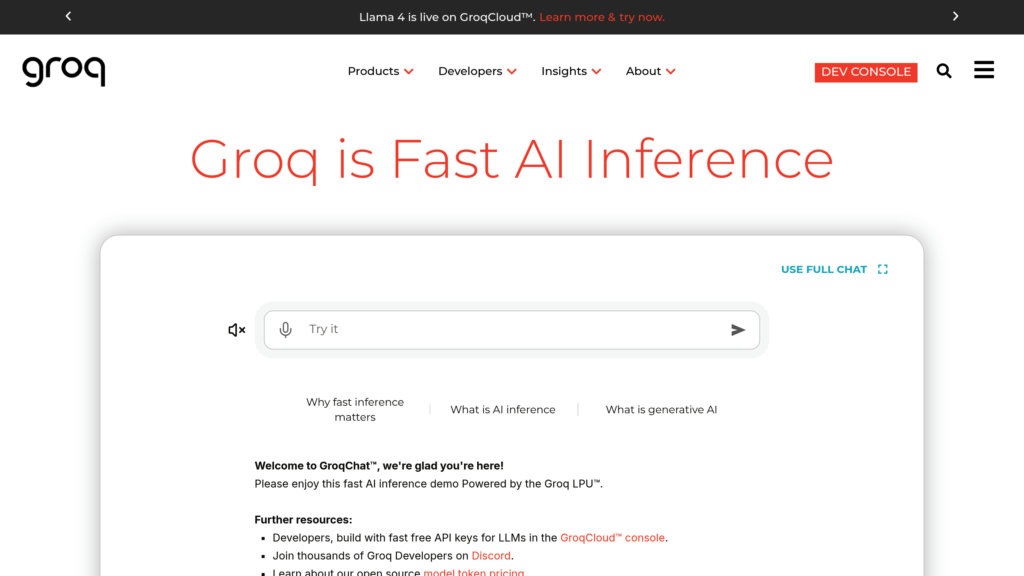
Task: Expand the Products dropdown chevron
Action: (409, 71)
